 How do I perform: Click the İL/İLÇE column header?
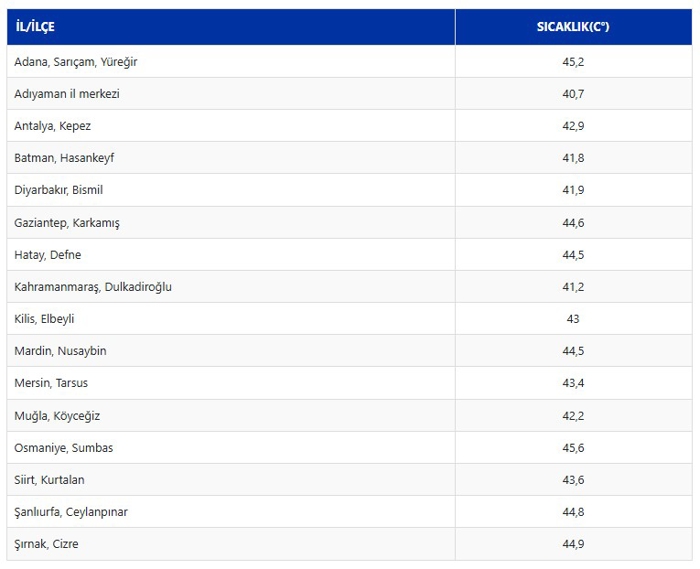click(x=35, y=27)
